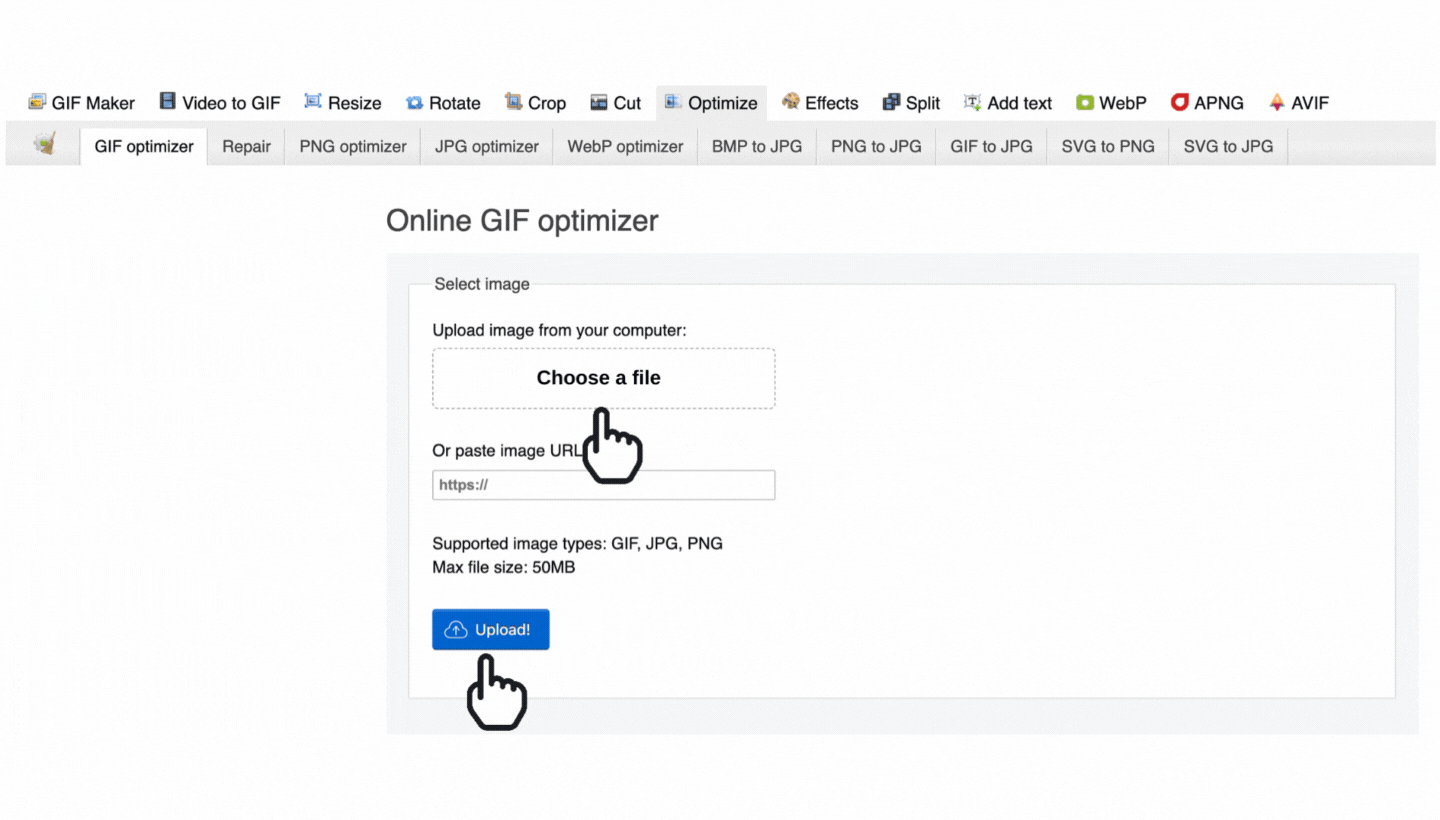The image size is (1440, 820).
Task: Focus the paste image URL field
Action: tap(603, 485)
